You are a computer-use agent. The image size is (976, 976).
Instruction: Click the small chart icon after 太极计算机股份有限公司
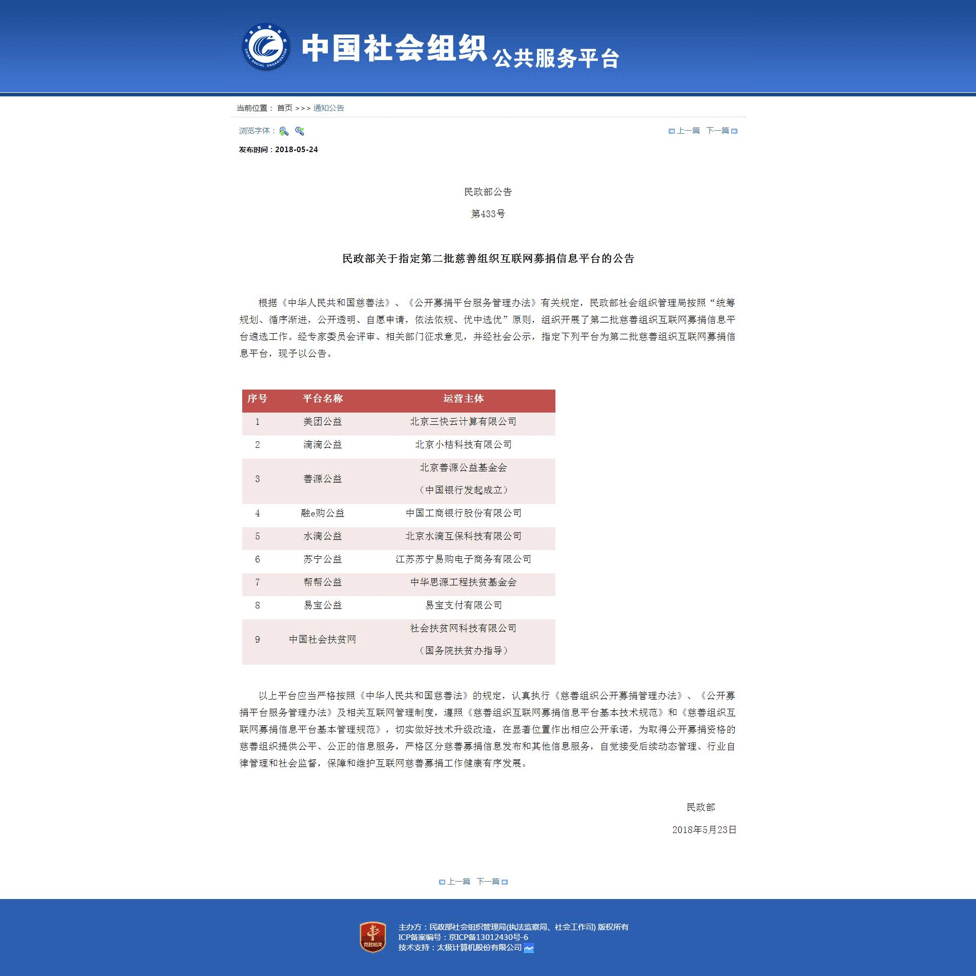528,948
